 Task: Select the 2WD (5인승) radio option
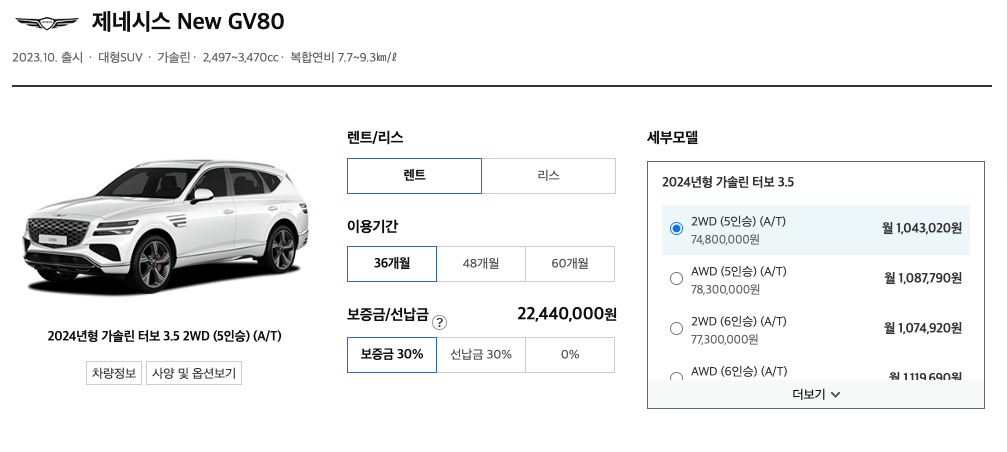(676, 229)
